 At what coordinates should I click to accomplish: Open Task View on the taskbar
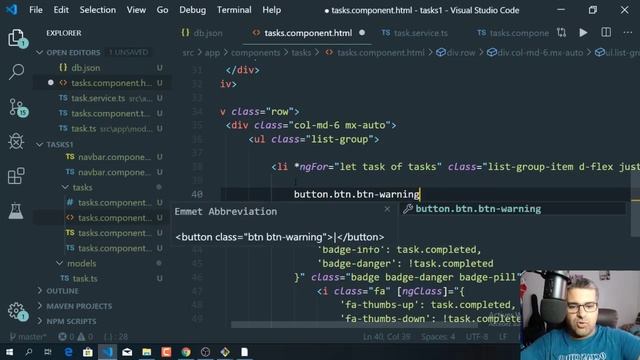click(x=48, y=352)
